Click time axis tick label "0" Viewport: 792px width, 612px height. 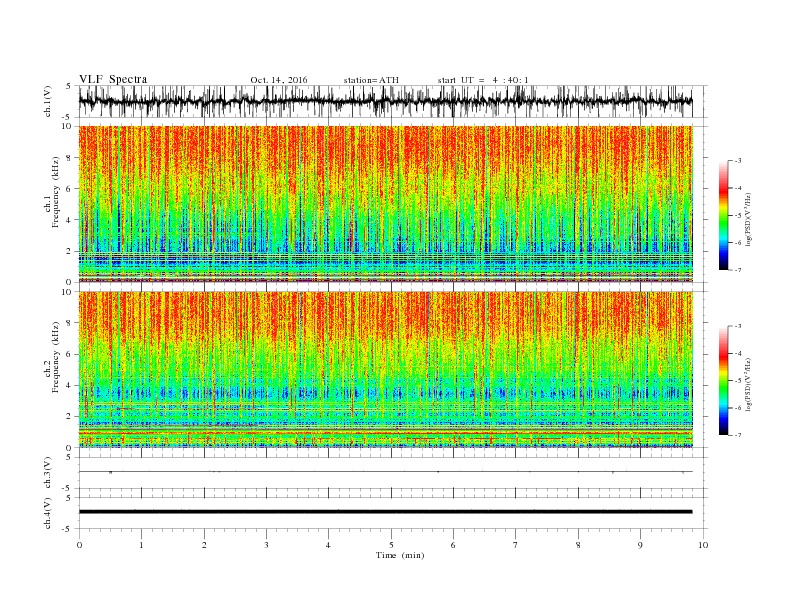click(79, 545)
